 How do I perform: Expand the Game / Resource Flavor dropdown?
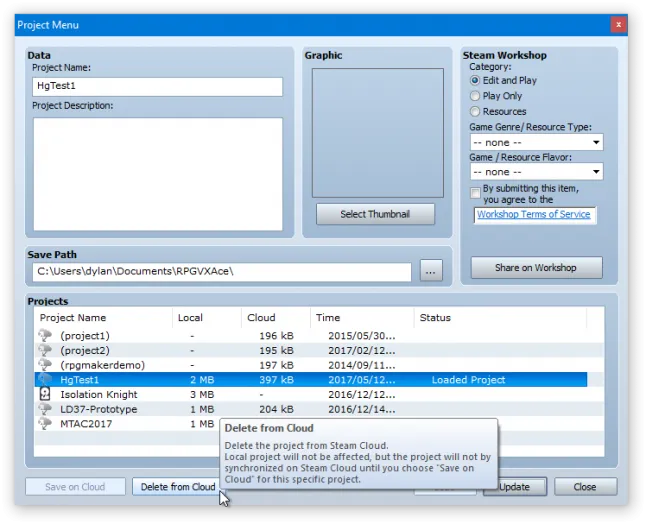536,172
